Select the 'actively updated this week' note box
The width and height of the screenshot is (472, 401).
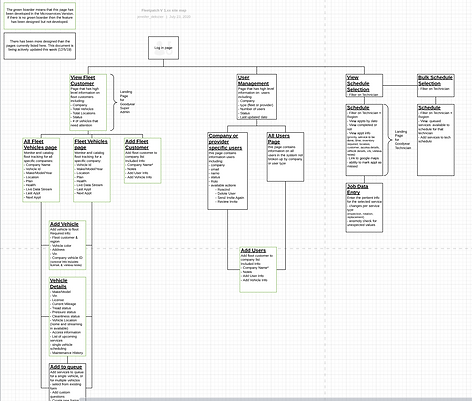[40, 46]
